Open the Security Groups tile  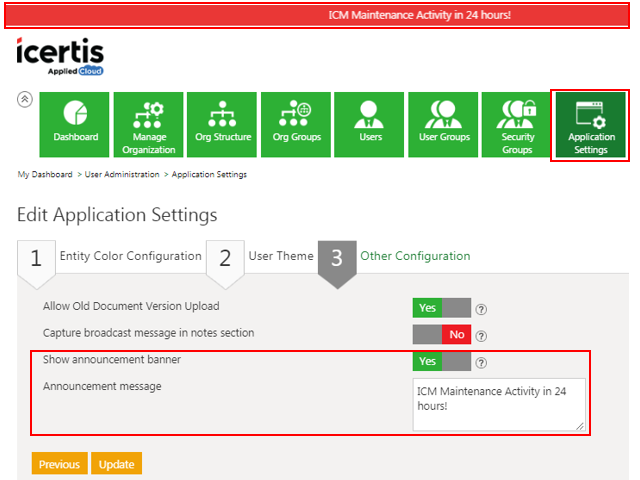click(x=517, y=125)
